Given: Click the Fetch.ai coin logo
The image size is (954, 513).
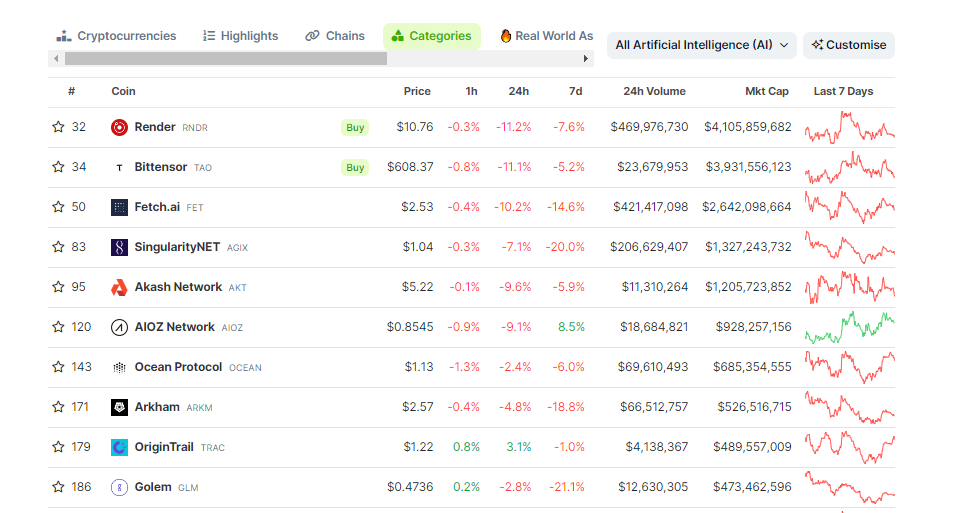Looking at the screenshot, I should pos(119,208).
